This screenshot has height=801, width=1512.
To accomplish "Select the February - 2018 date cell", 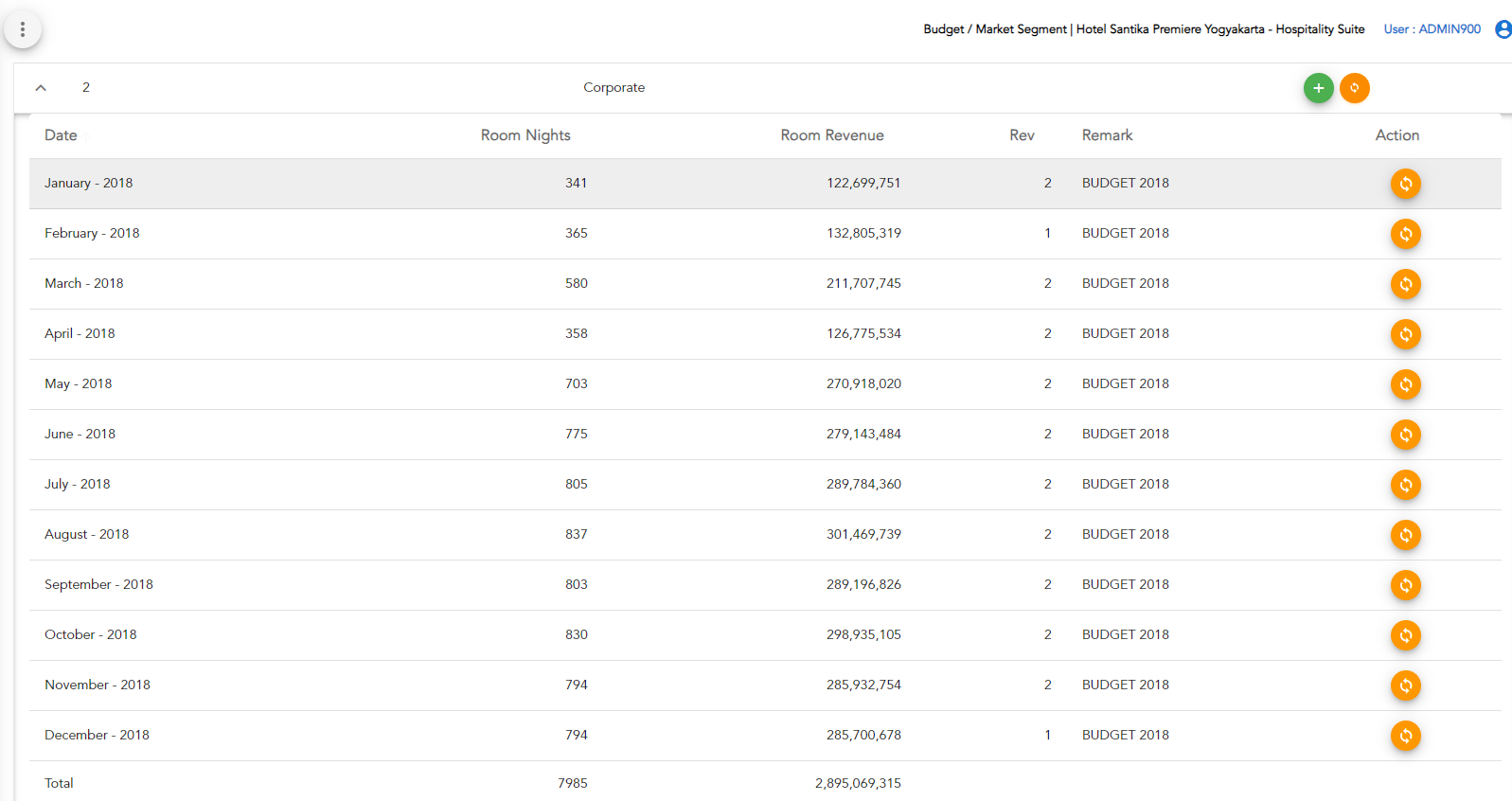I will pos(92,233).
